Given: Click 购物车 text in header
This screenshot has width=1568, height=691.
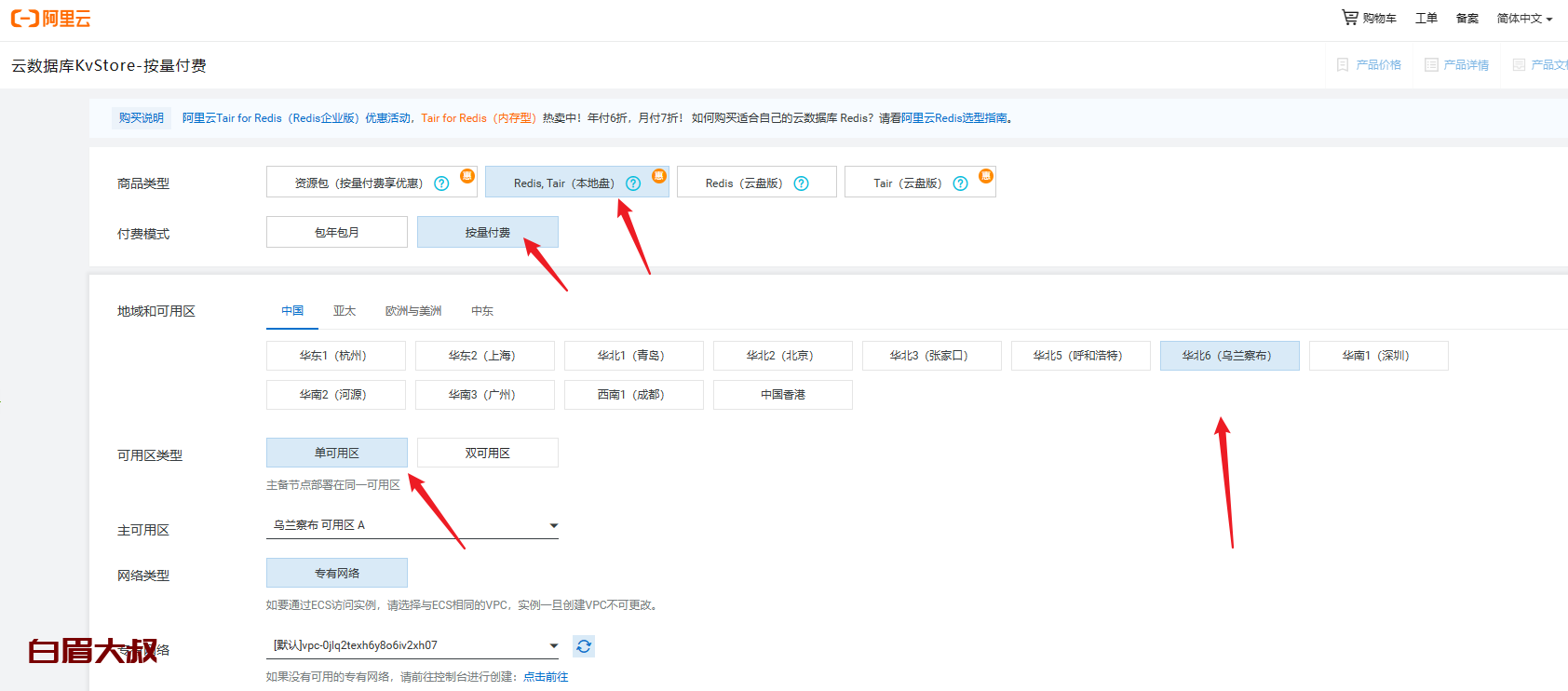Looking at the screenshot, I should pos(1379,19).
